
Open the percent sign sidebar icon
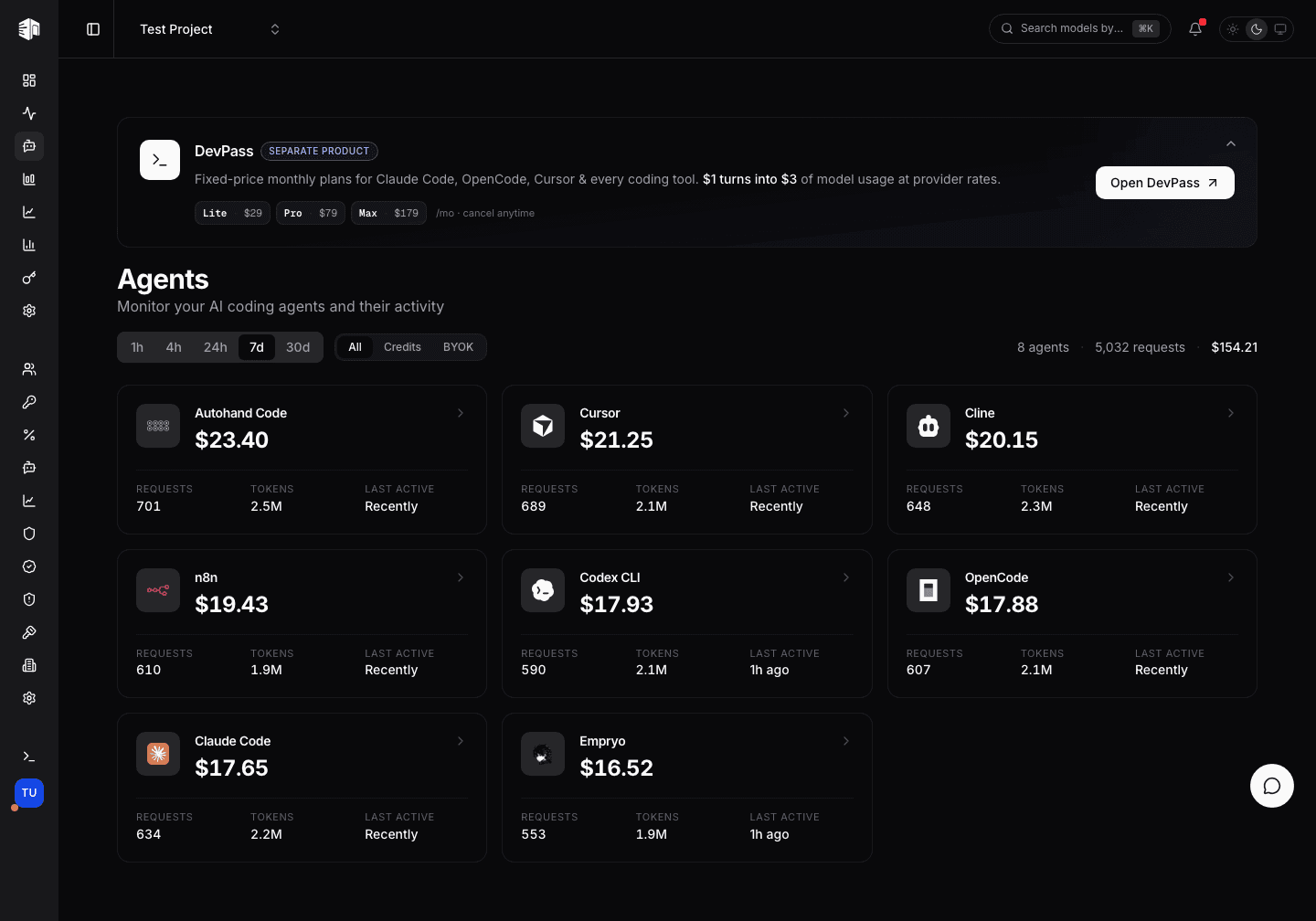pyautogui.click(x=29, y=435)
